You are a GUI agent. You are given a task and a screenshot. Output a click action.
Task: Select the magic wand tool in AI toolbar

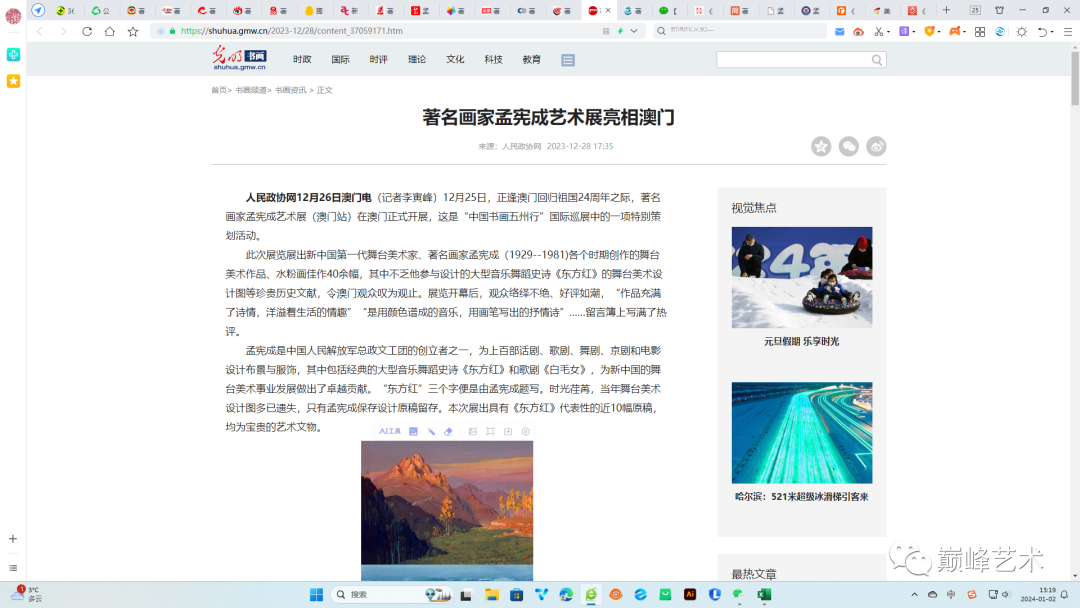[432, 431]
